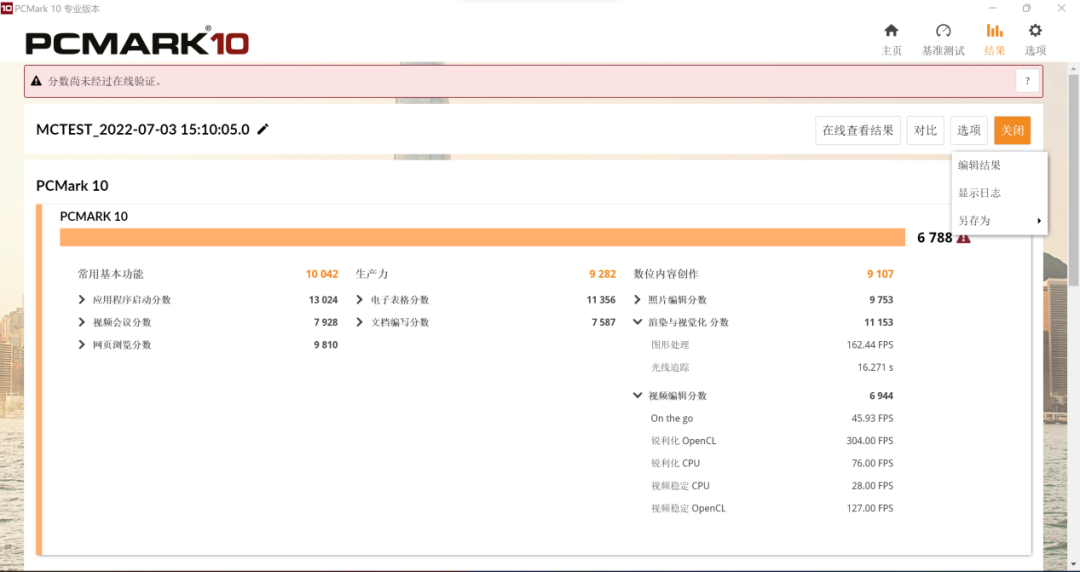Click the PCMARK 10 logo
The height and width of the screenshot is (572, 1080).
tap(137, 42)
